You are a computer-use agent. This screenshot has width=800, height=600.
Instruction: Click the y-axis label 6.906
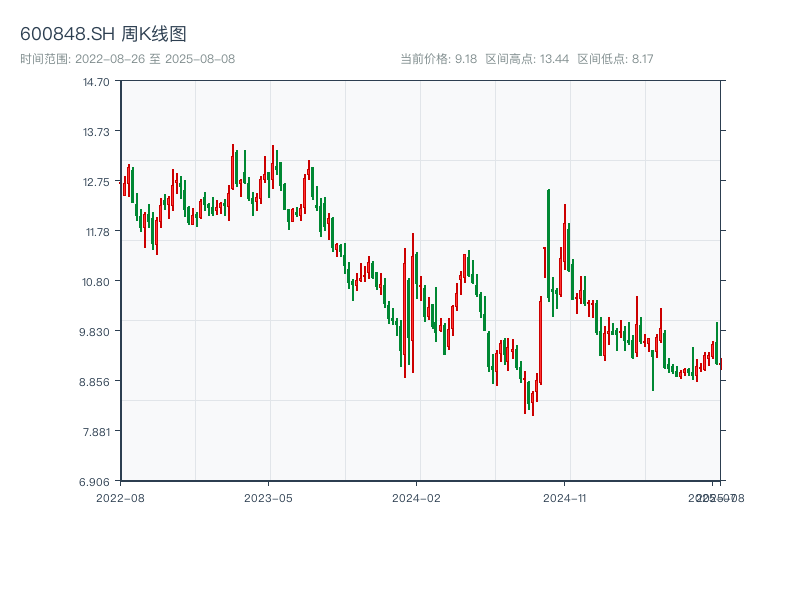pos(94,482)
